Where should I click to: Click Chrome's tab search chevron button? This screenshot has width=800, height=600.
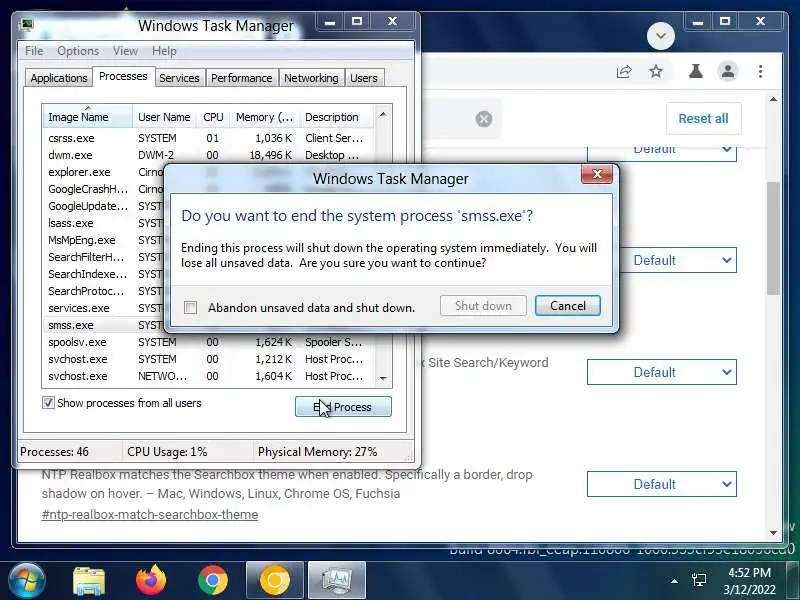[x=661, y=36]
